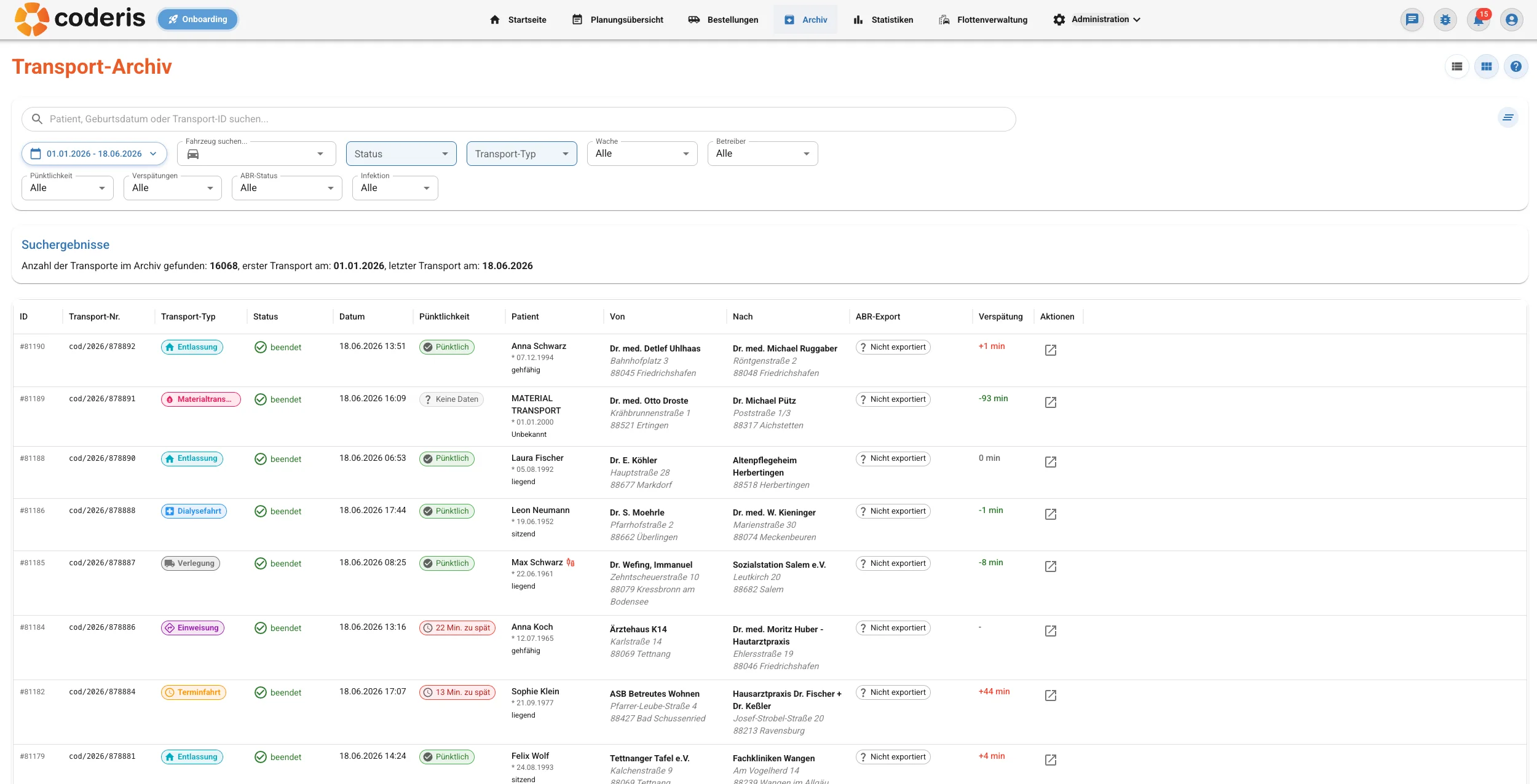Open Planungsübersicht

[617, 20]
